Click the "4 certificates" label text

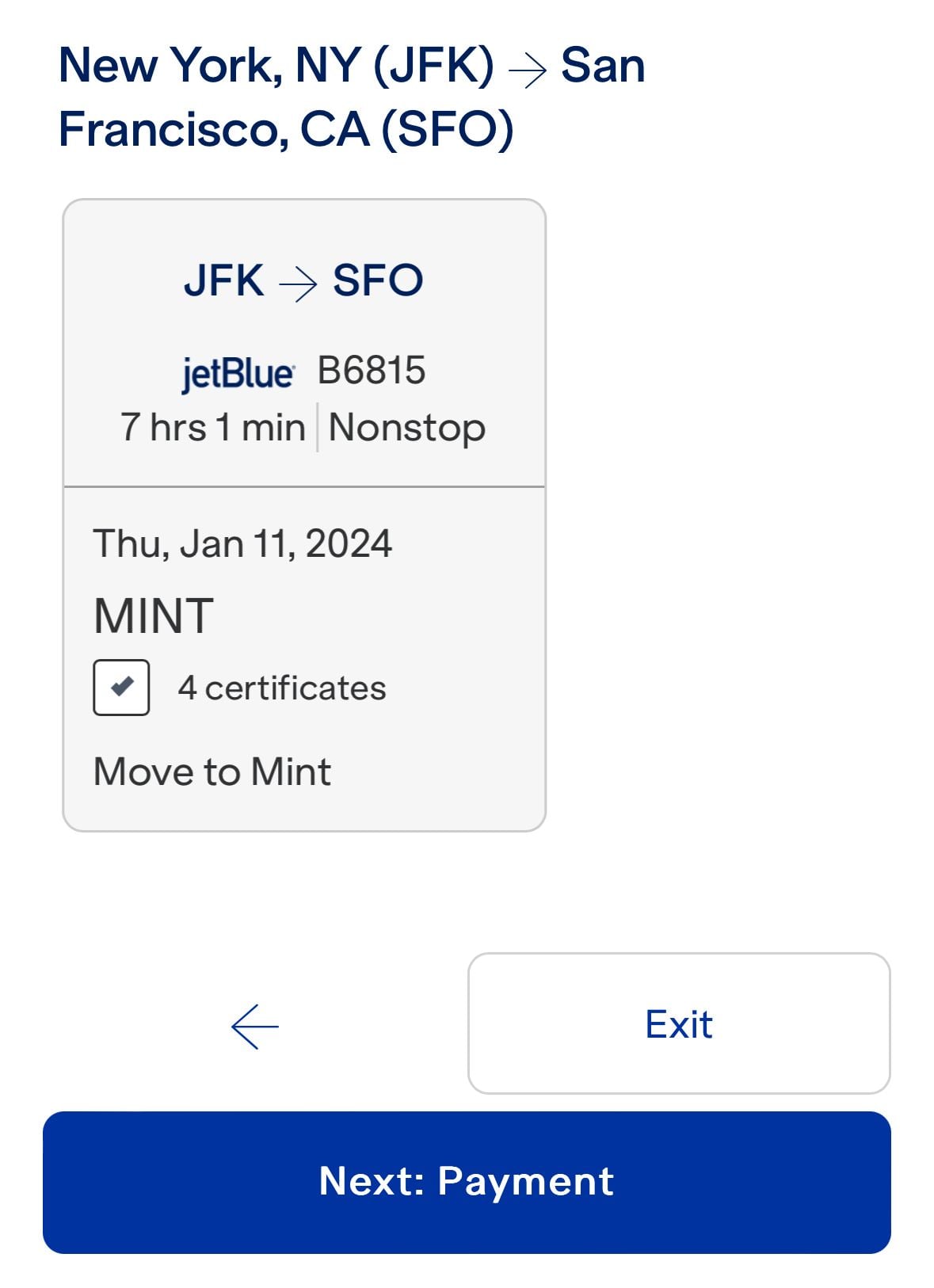pyautogui.click(x=282, y=688)
